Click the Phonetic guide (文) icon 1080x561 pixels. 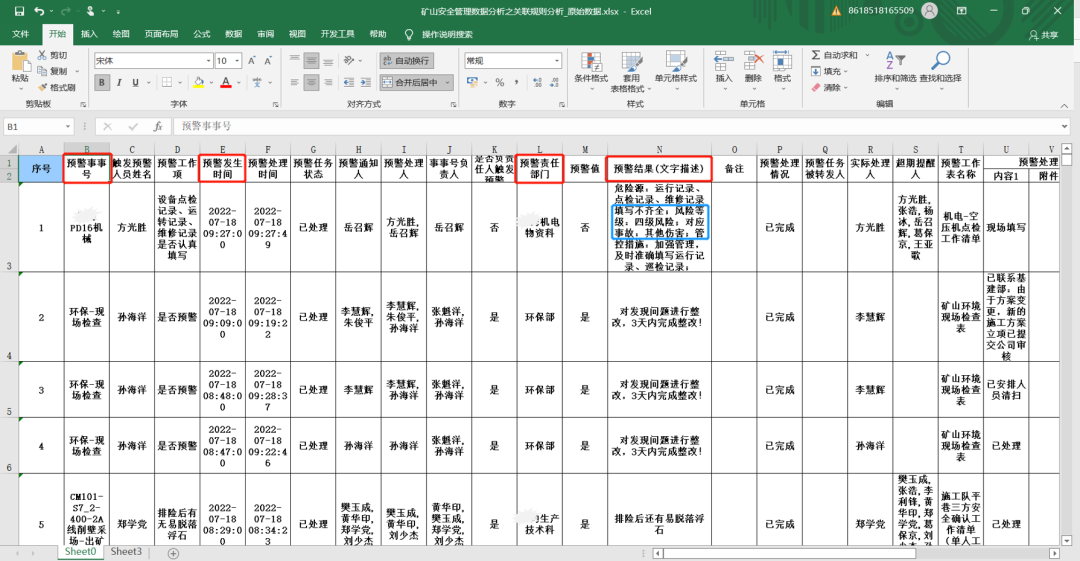(x=257, y=83)
